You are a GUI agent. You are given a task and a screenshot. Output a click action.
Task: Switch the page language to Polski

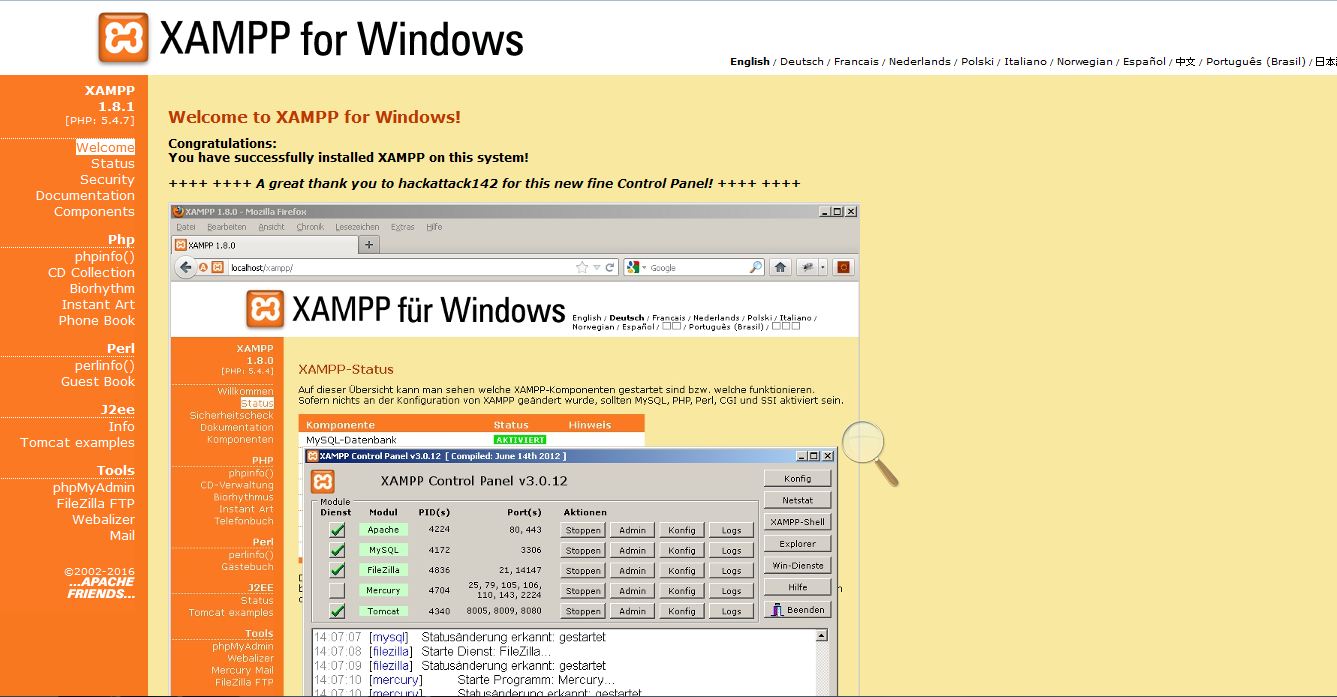pyautogui.click(x=978, y=61)
